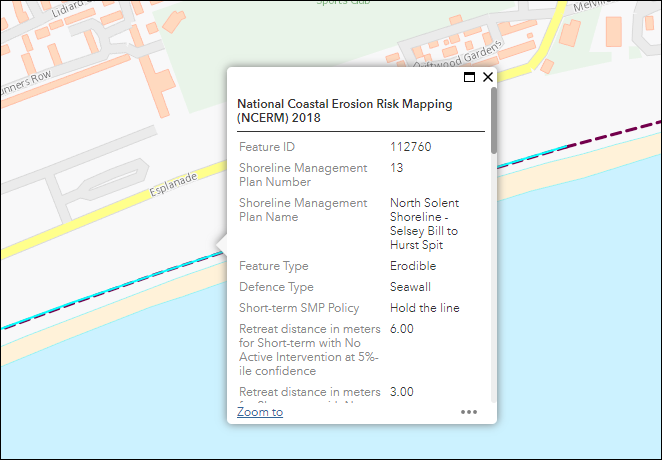This screenshot has width=662, height=460.
Task: Close the NCERM feature popup
Action: point(488,77)
